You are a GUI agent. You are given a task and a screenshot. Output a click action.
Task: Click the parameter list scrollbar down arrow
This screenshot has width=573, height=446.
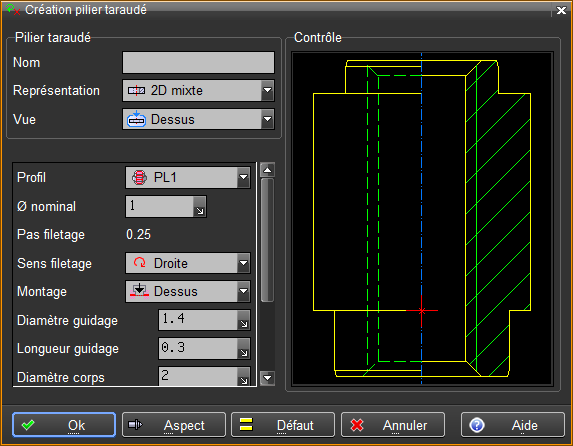(267, 378)
